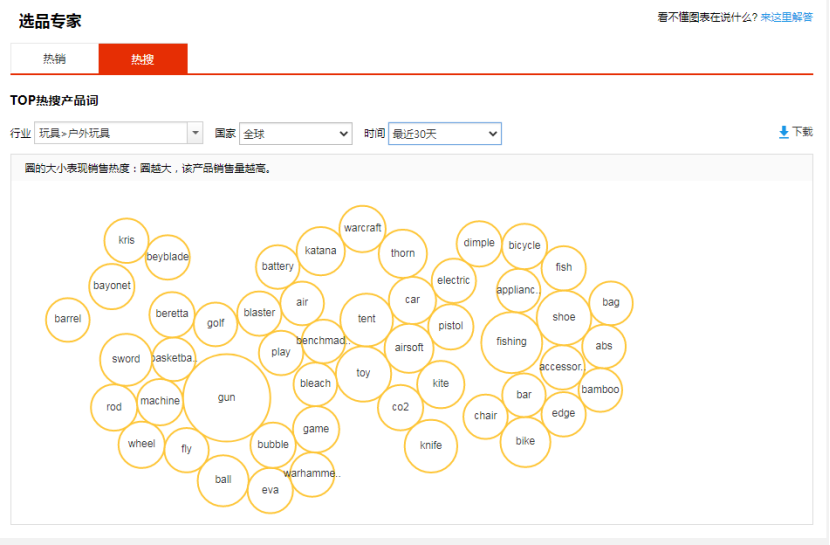The image size is (830, 545).
Task: Click the warcraft bubble
Action: click(x=362, y=228)
